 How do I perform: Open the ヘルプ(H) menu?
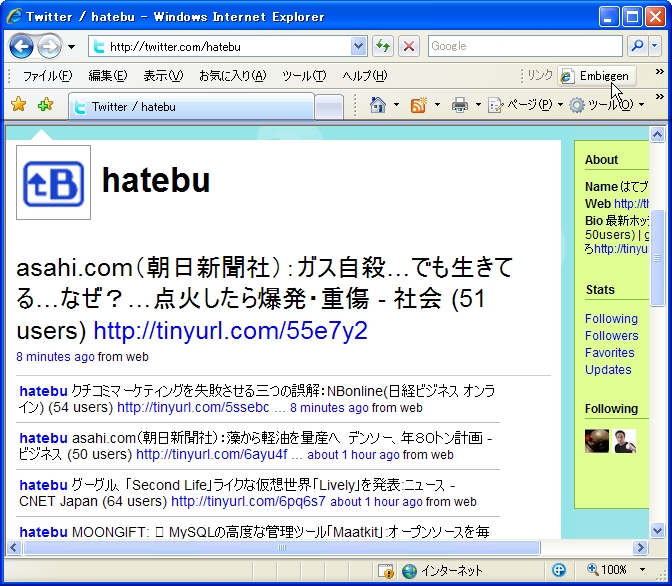pos(364,76)
